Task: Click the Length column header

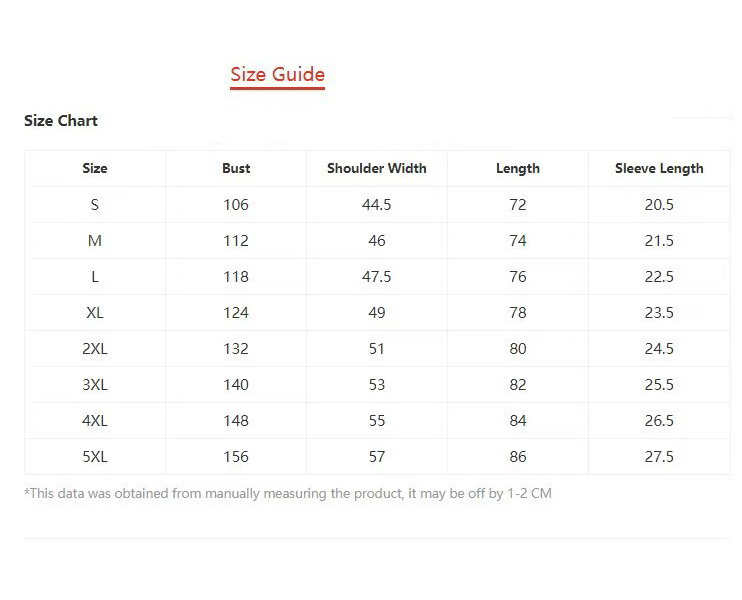Action: pos(518,169)
